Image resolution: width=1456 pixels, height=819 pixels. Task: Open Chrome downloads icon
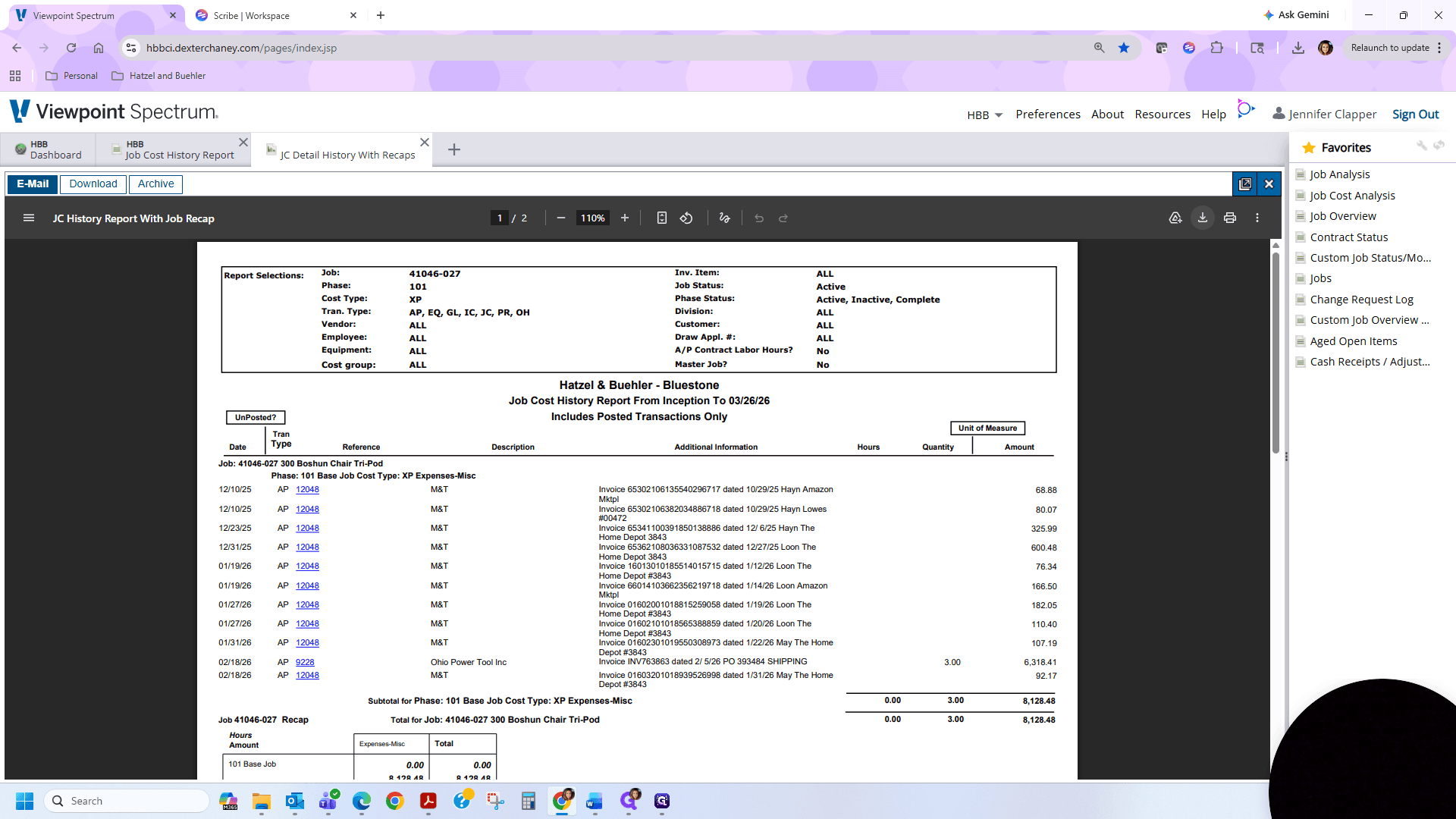1298,48
